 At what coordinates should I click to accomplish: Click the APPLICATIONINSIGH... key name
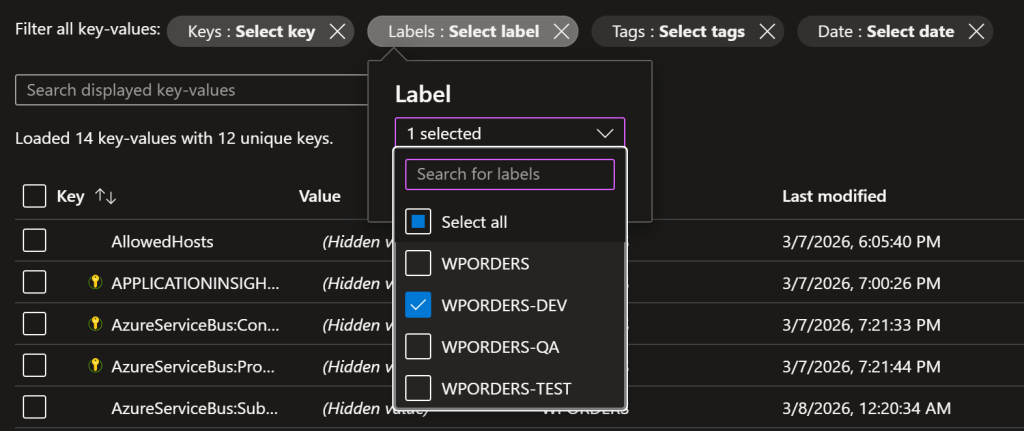pyautogui.click(x=195, y=283)
